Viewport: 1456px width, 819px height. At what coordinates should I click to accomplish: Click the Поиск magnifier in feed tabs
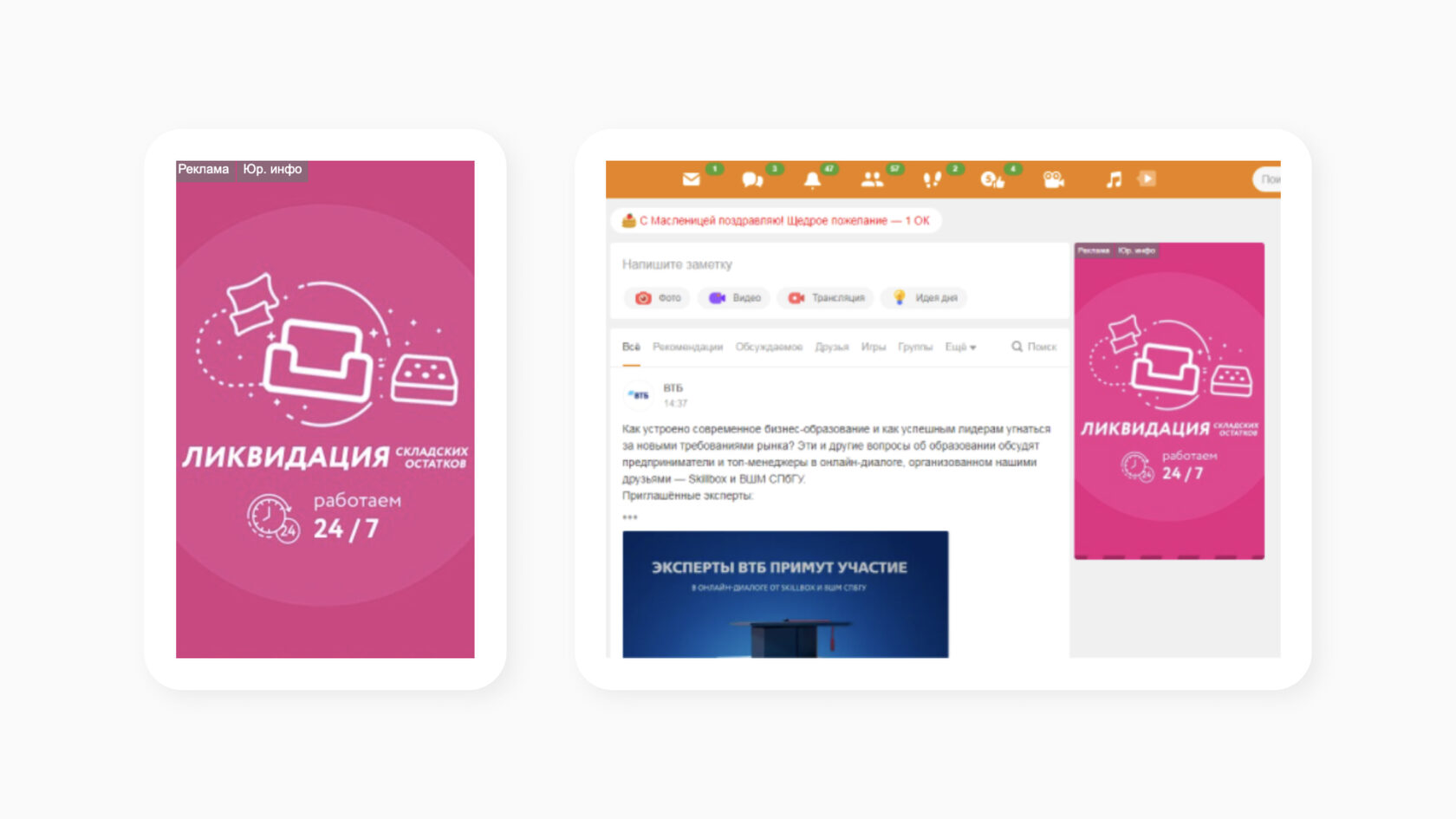click(1034, 347)
